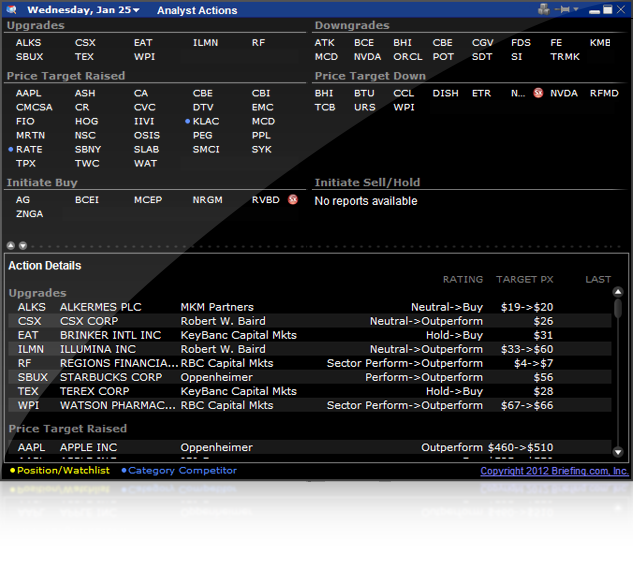Click the LAST column header
633x569 pixels.
coord(598,279)
